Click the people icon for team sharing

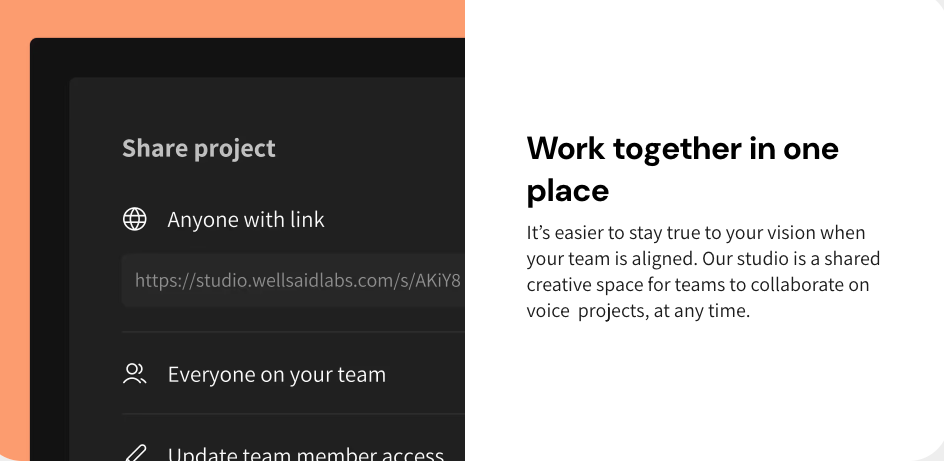(x=135, y=374)
